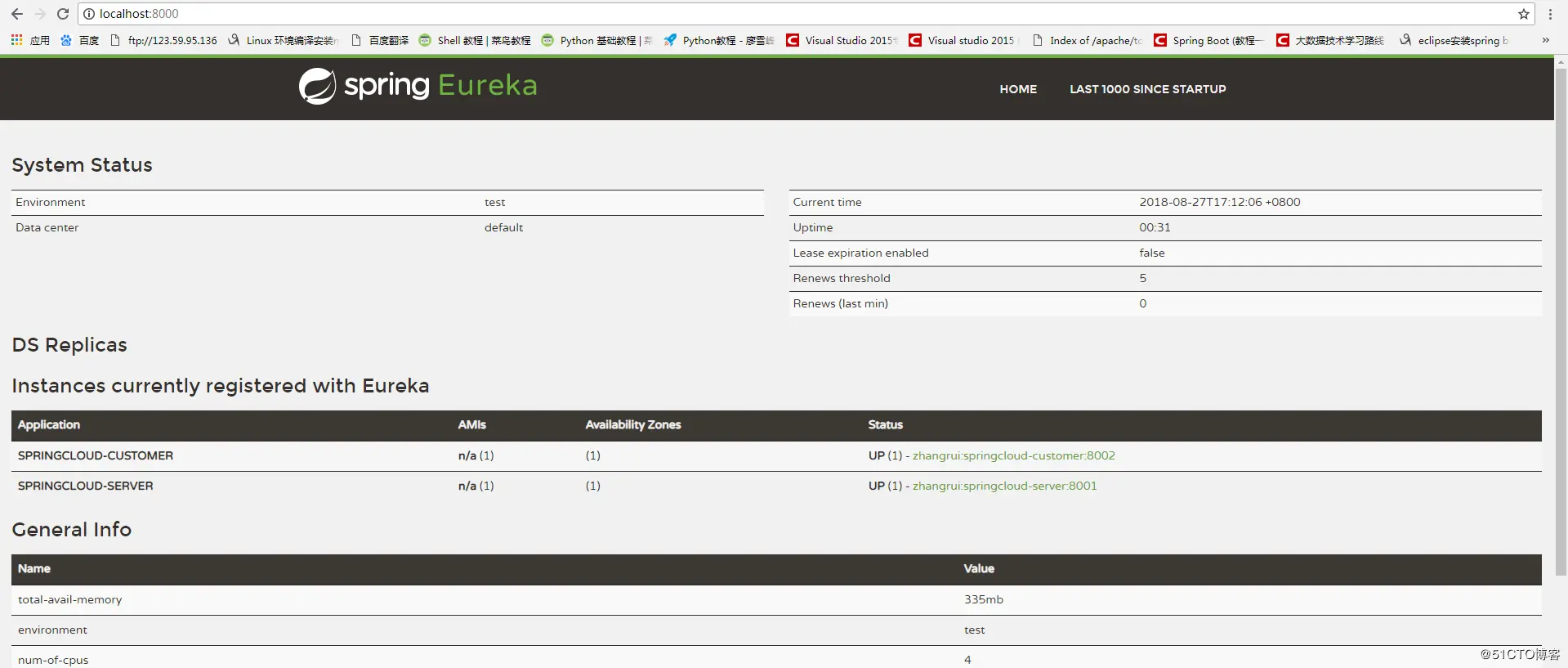Image resolution: width=1568 pixels, height=668 pixels.
Task: Click the Uptime value 00:31
Action: [x=1155, y=227]
